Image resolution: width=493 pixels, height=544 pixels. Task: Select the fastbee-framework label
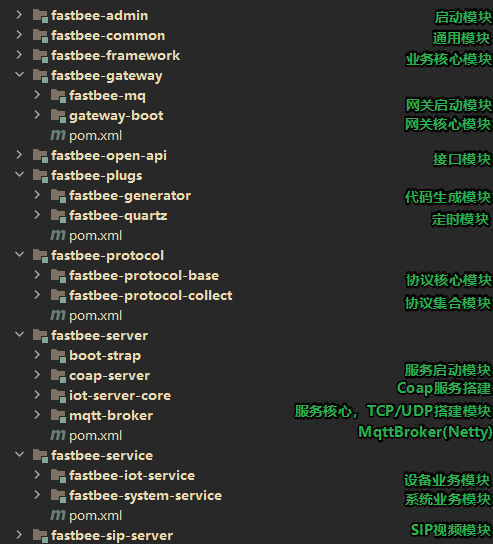click(x=116, y=55)
